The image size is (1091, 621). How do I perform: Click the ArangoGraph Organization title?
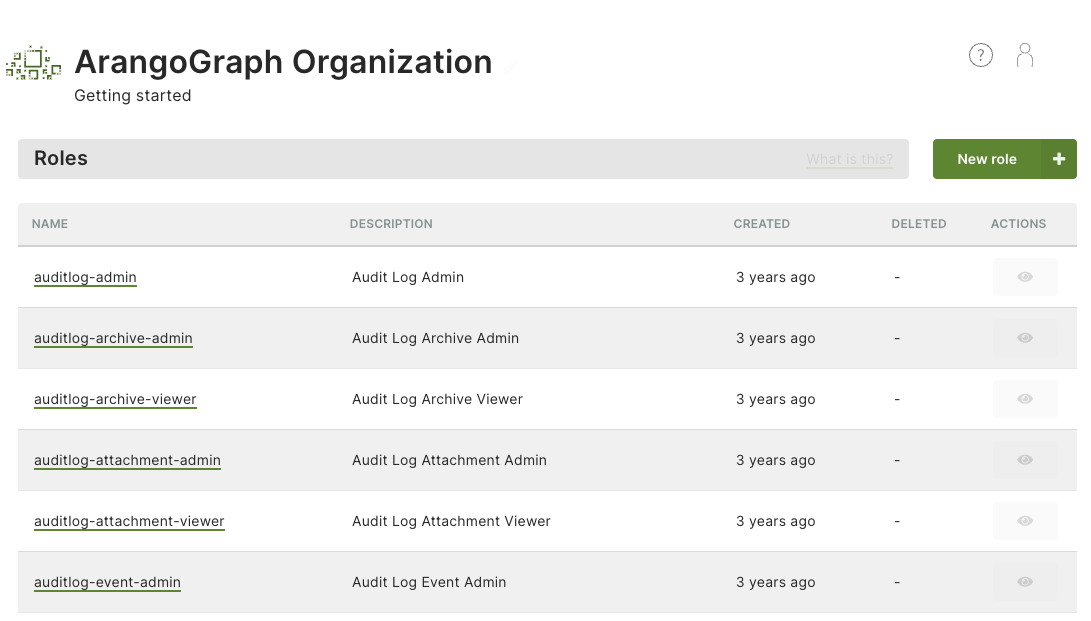click(283, 63)
